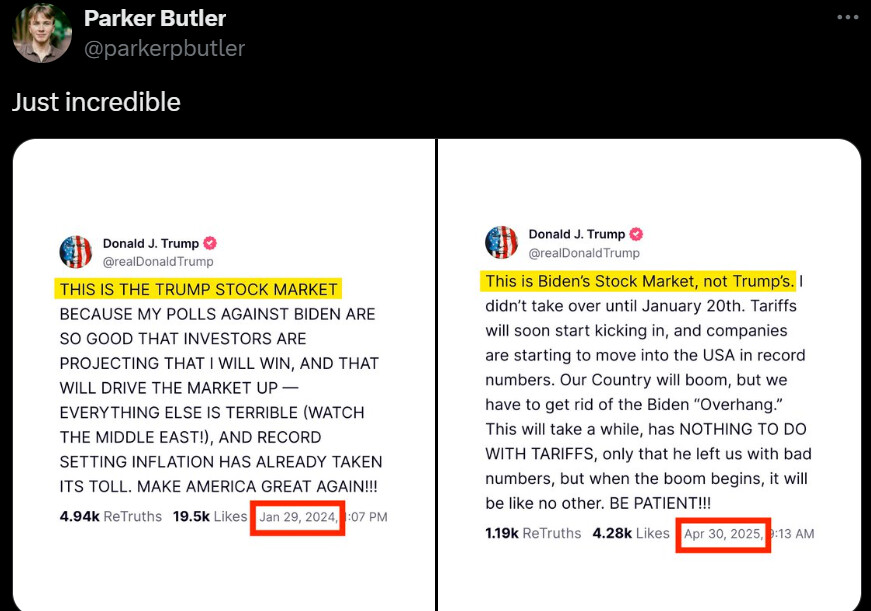Open the Parker Butler display name

[155, 18]
